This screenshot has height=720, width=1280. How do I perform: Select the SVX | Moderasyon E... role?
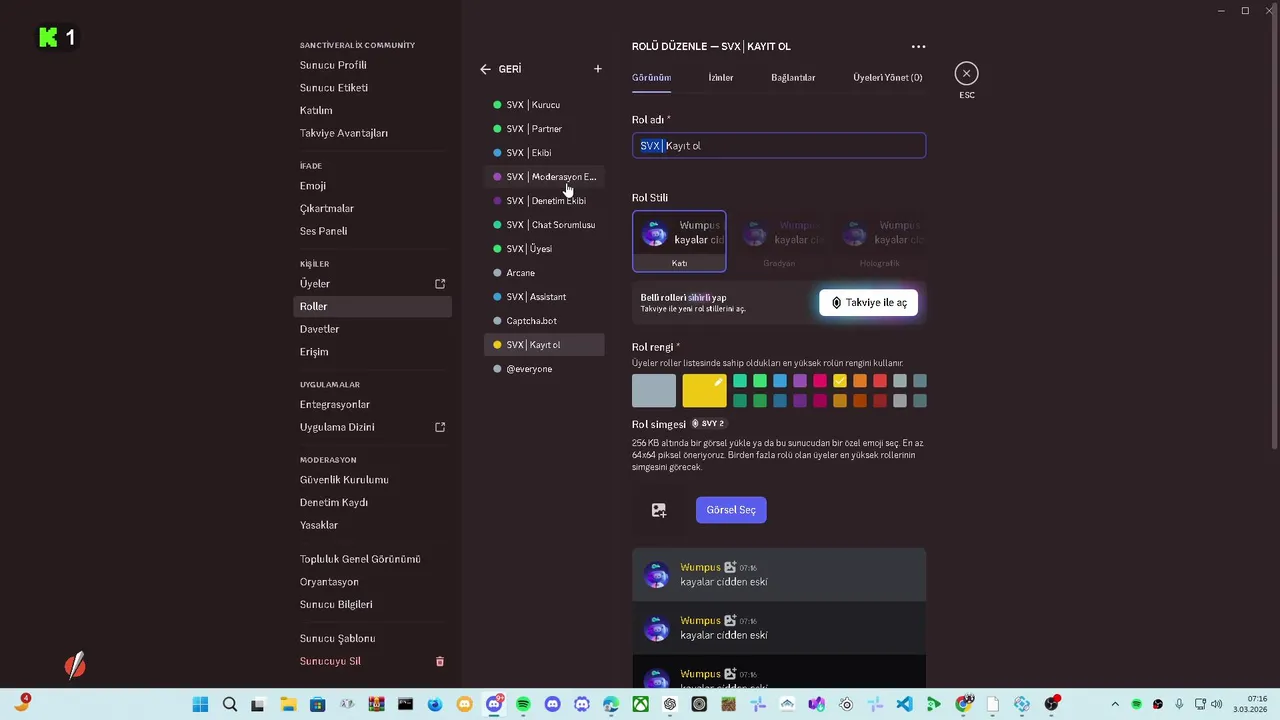pyautogui.click(x=544, y=177)
